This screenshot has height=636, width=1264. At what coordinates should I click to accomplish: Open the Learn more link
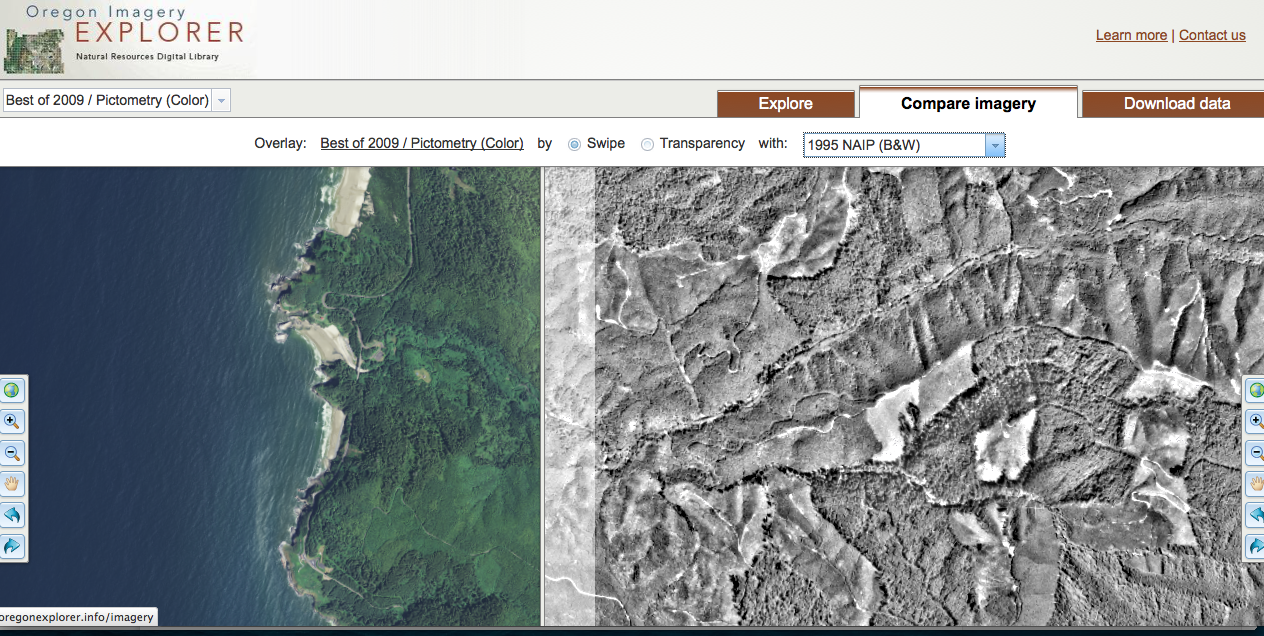[x=1131, y=35]
